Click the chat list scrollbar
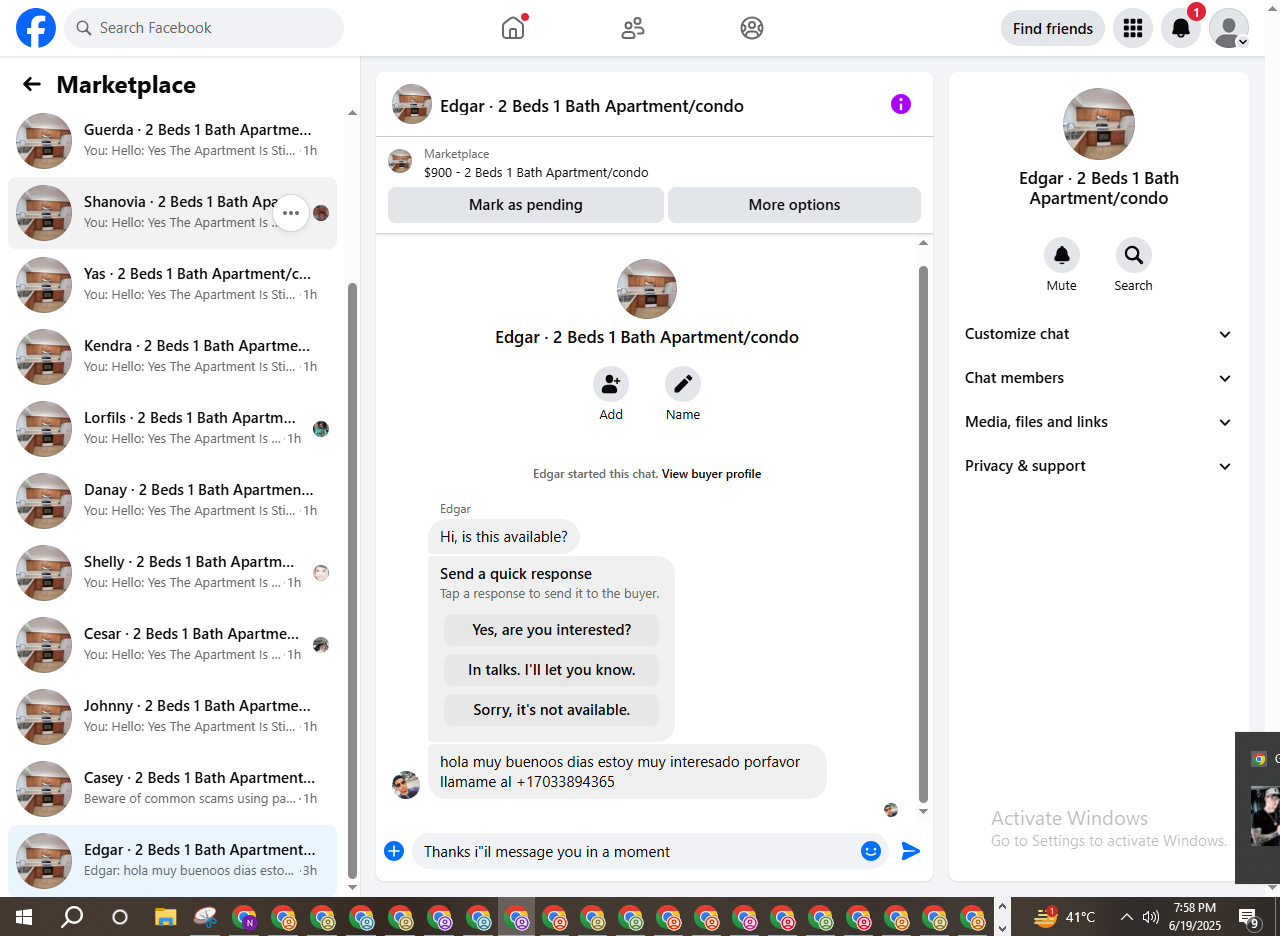1280x936 pixels. [352, 580]
